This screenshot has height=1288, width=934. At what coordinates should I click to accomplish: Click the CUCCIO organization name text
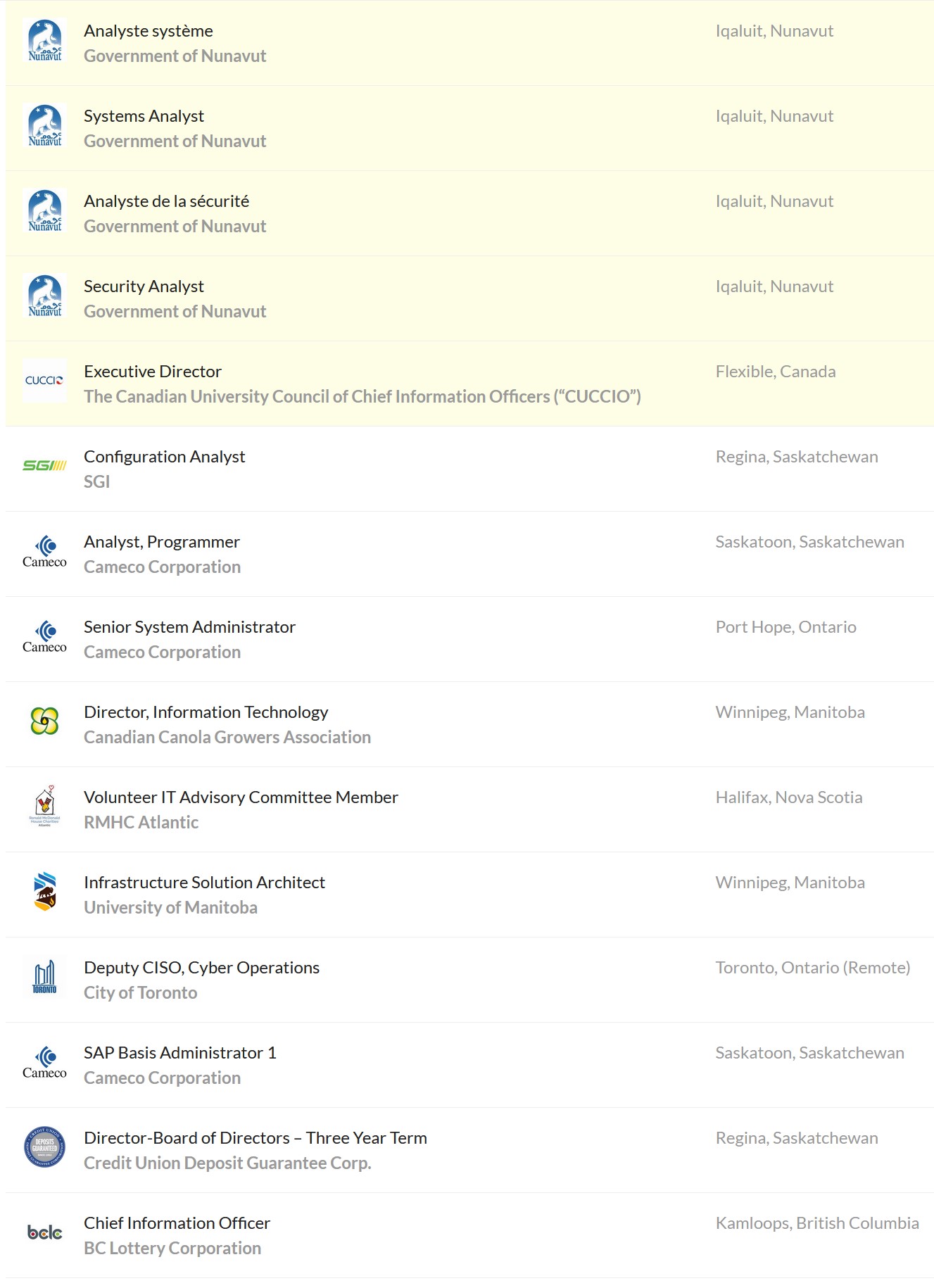362,397
